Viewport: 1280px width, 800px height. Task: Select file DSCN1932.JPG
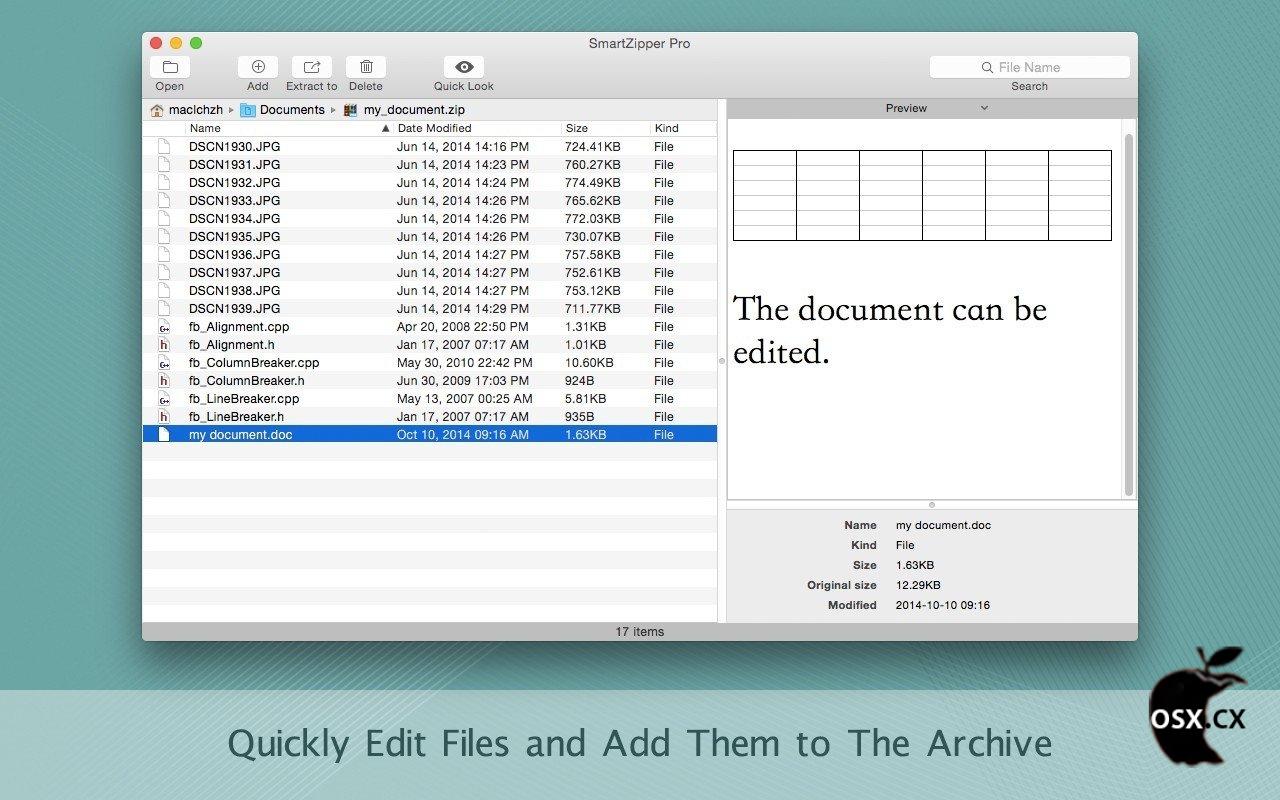coord(430,183)
